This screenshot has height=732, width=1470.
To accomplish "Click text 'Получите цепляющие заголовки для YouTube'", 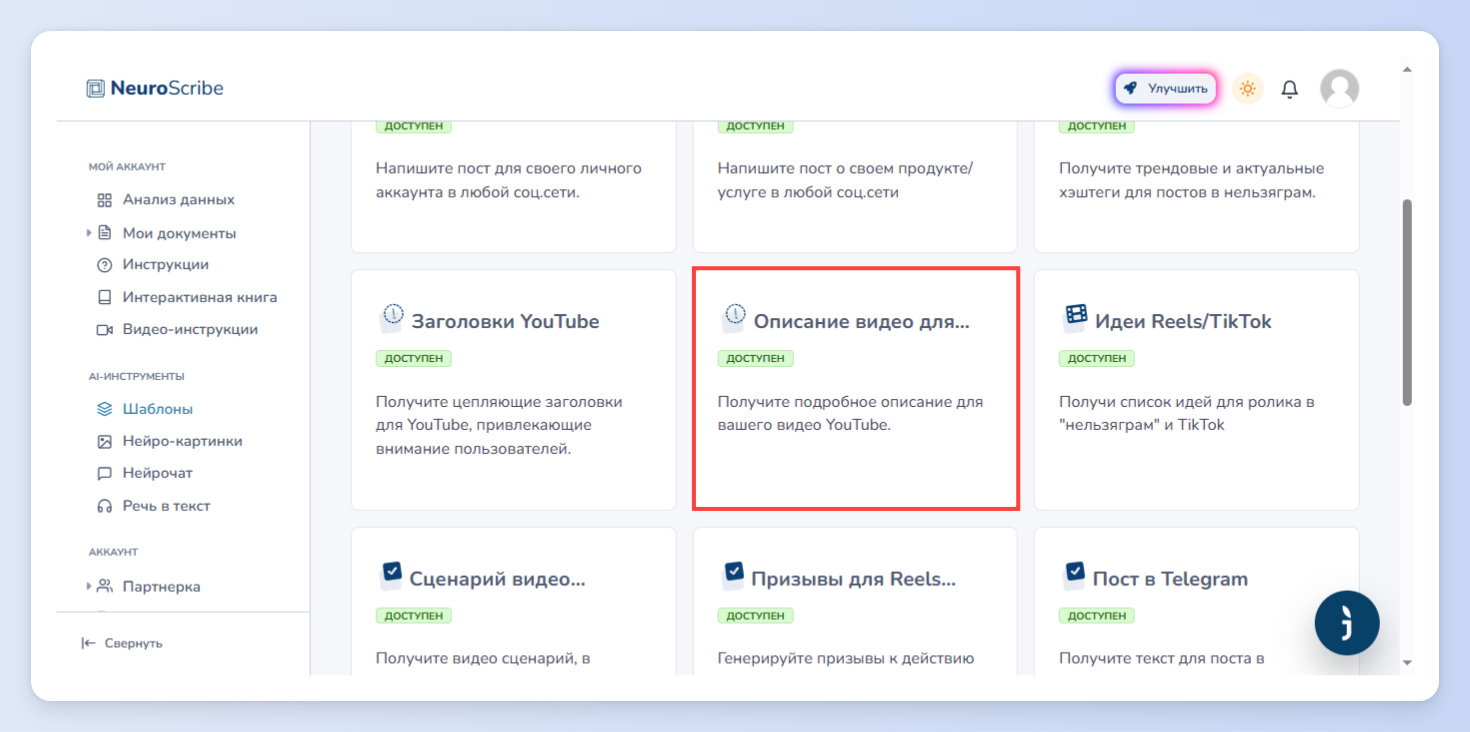I will coord(499,413).
